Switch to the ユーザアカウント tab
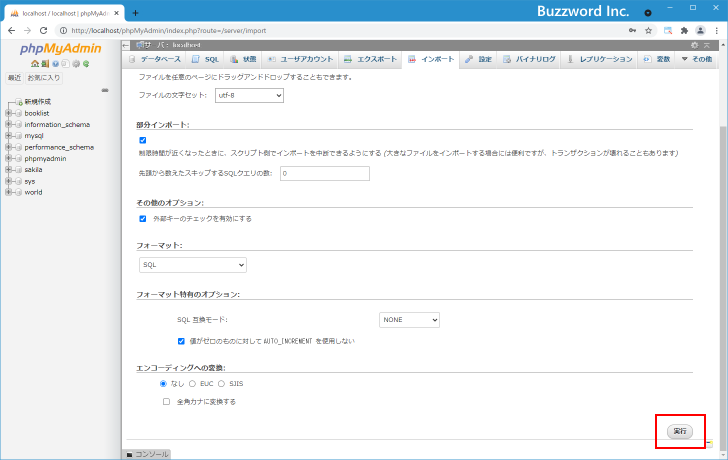Screen dimensions: 728x460 (300, 59)
